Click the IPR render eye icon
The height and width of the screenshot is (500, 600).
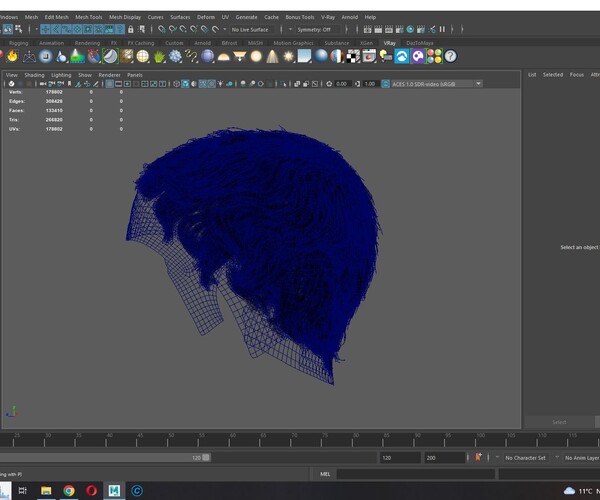410,29
